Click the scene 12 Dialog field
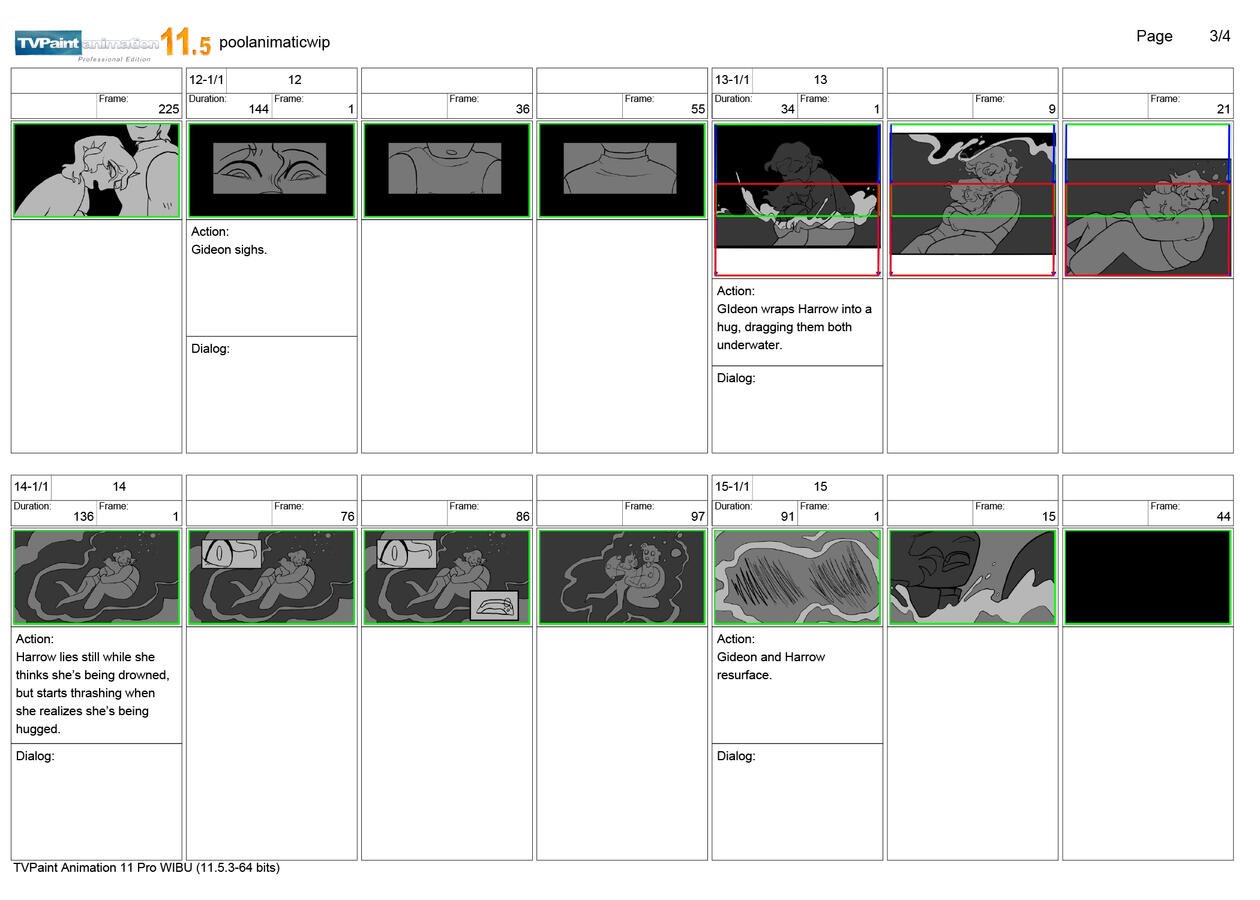 271,395
